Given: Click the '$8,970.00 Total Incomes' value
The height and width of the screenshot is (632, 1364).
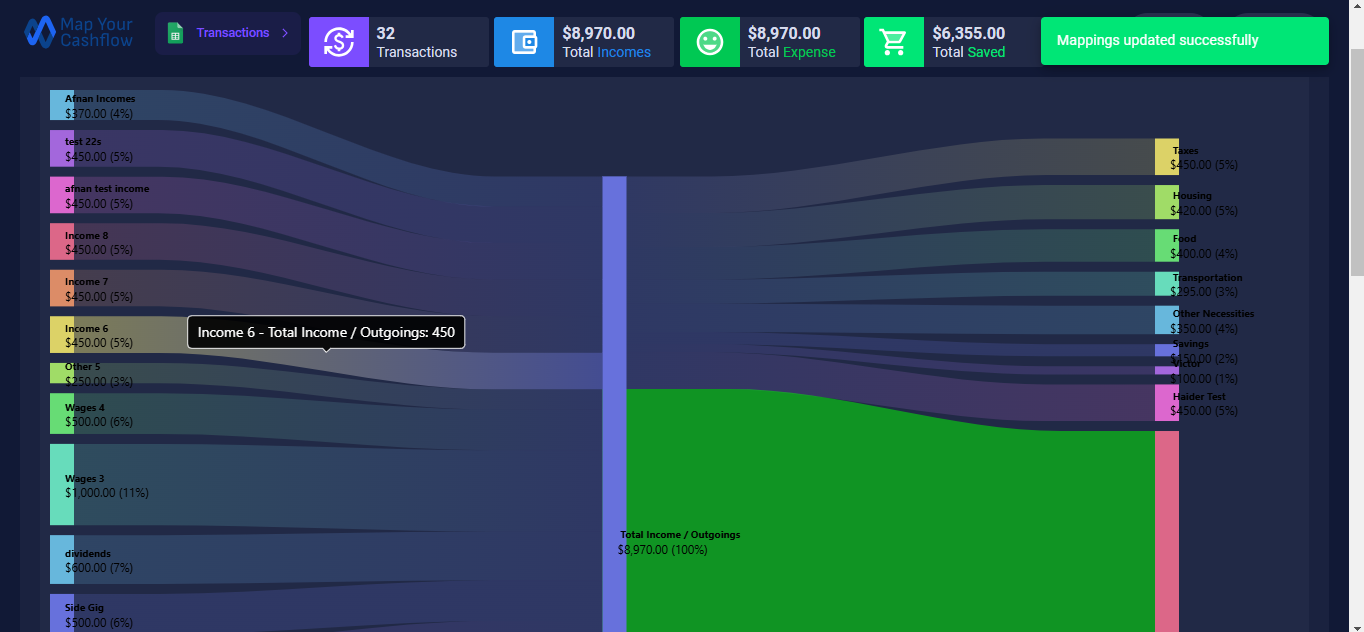Looking at the screenshot, I should pyautogui.click(x=606, y=42).
